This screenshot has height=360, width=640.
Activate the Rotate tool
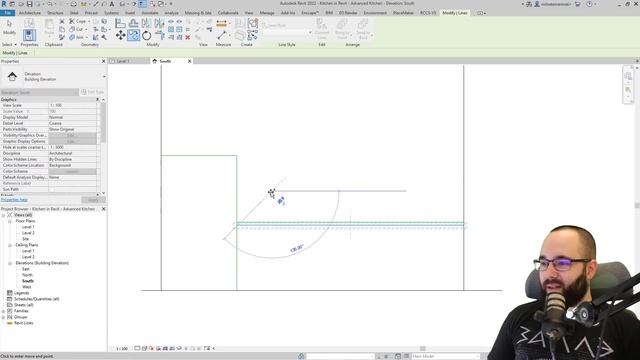pos(147,36)
